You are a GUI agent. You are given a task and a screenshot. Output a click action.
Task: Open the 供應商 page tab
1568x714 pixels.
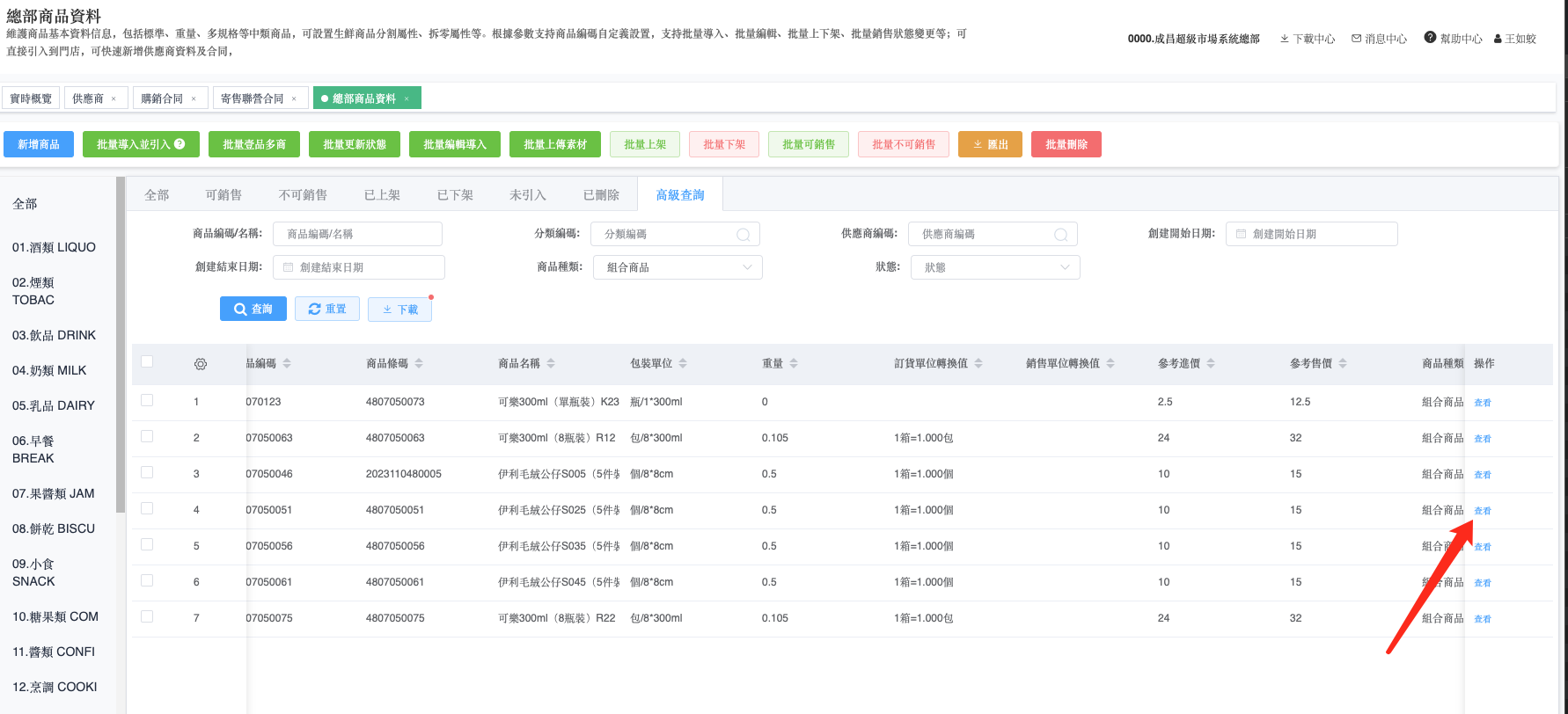[88, 98]
